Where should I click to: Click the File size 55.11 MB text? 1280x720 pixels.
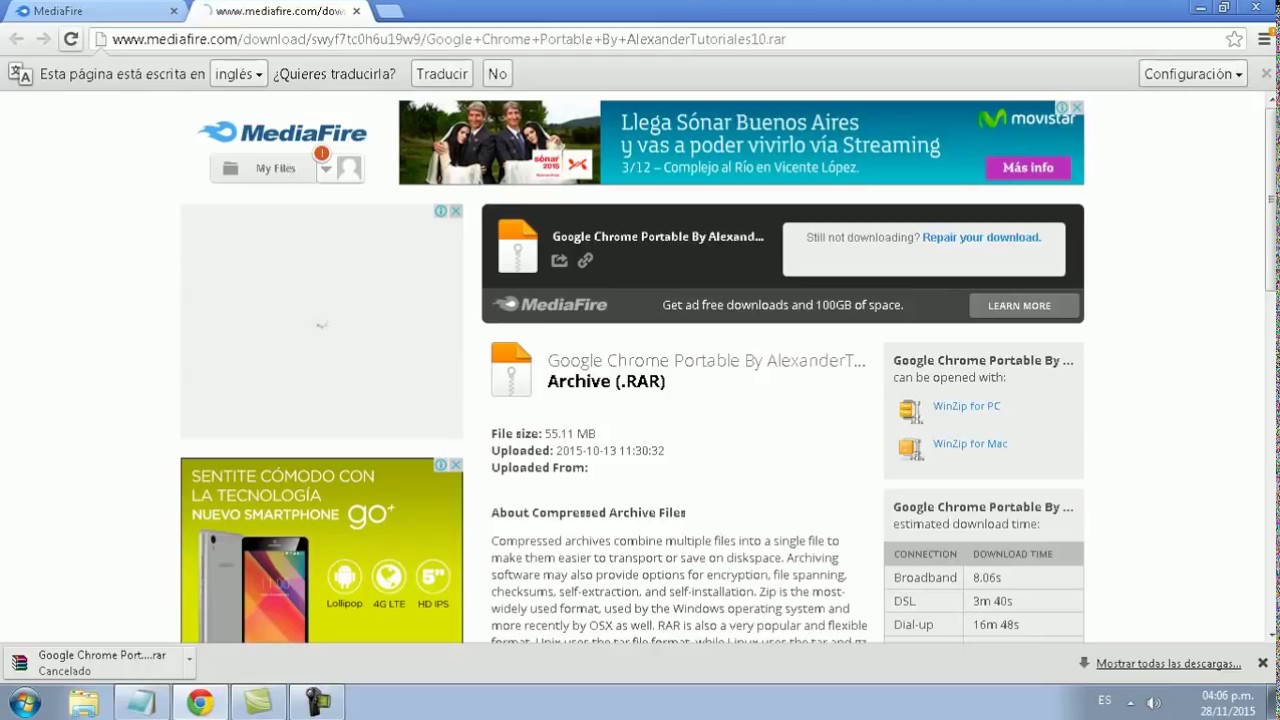point(543,434)
